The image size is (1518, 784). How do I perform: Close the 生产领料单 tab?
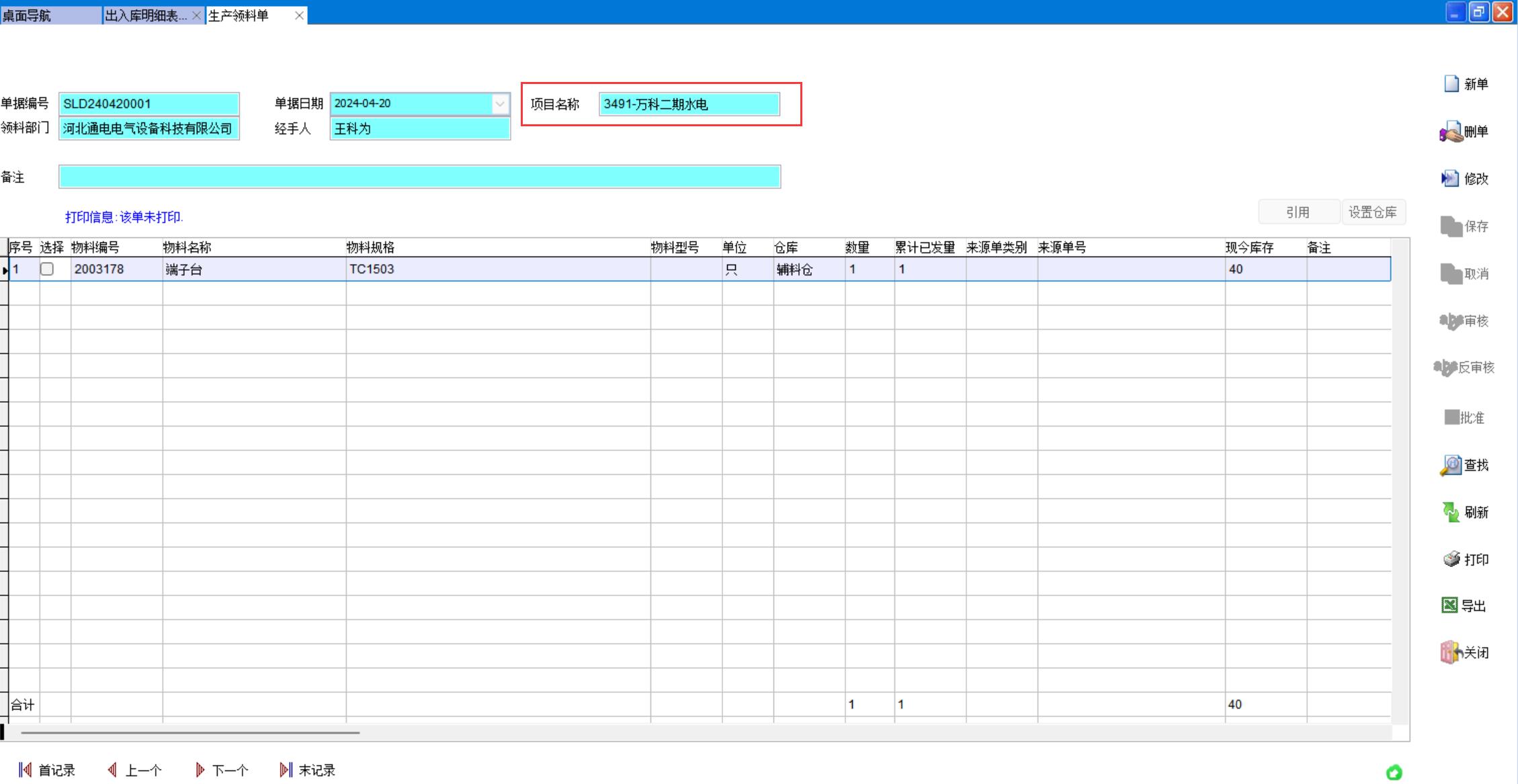tap(299, 15)
